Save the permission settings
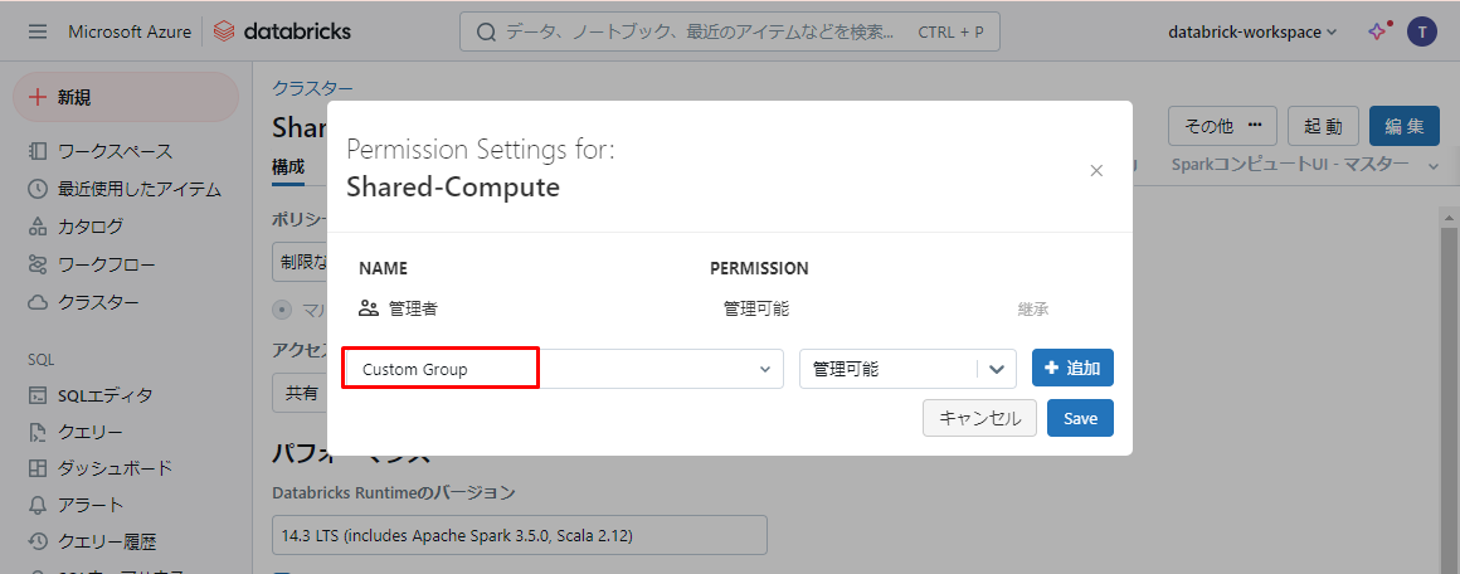Screen dimensions: 1460x574 (x=1080, y=418)
